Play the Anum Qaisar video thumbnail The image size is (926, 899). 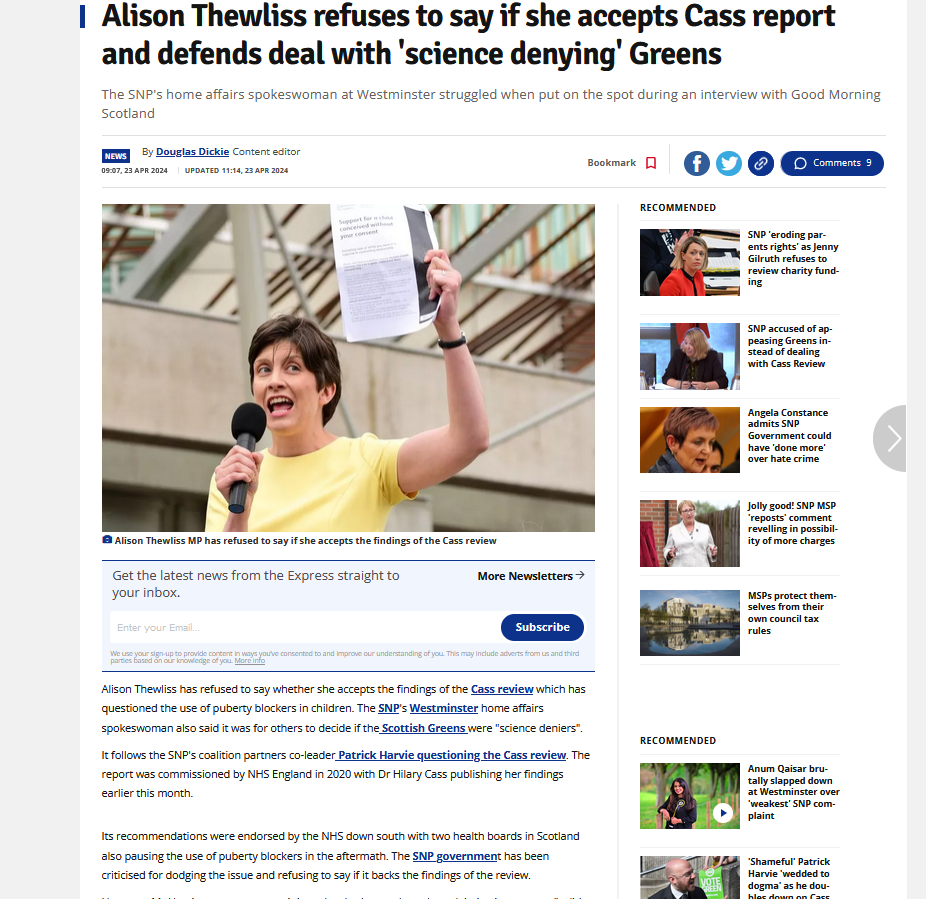coord(690,796)
